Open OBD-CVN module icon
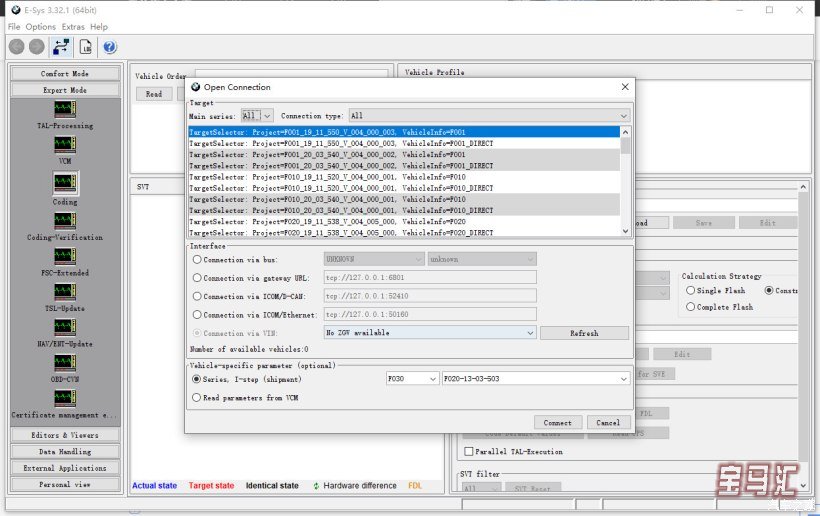The image size is (820, 516). 65,363
